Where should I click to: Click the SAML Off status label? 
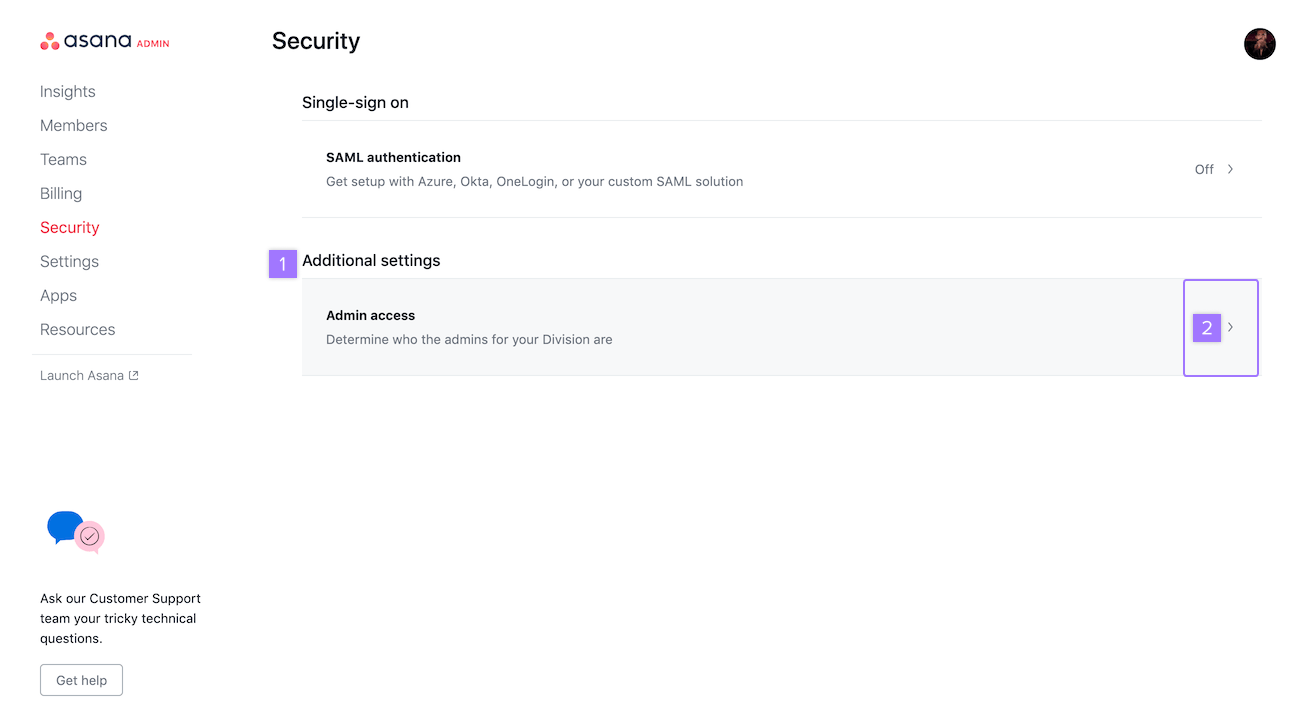(x=1204, y=169)
